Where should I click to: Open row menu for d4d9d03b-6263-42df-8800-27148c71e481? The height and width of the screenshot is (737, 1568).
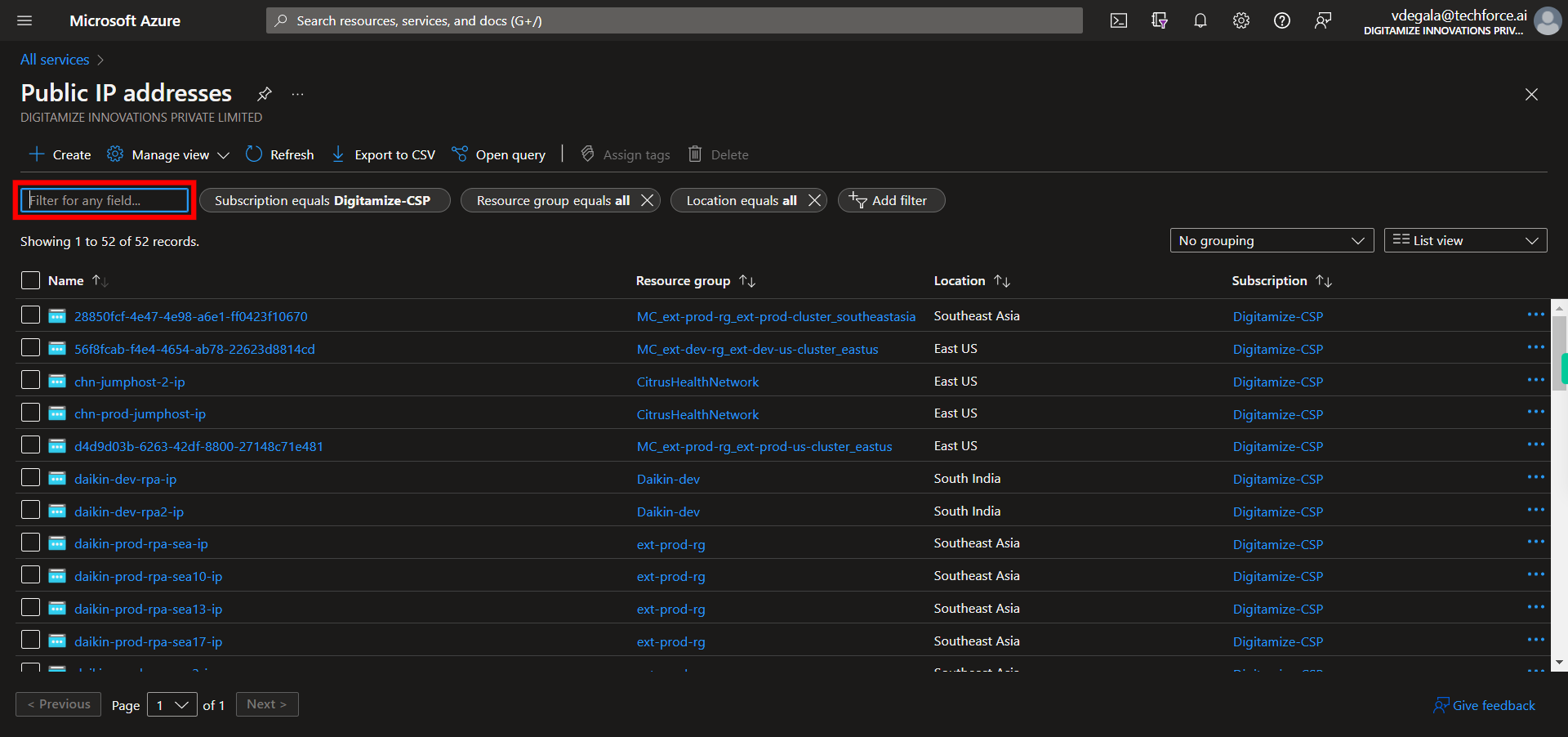(1535, 444)
